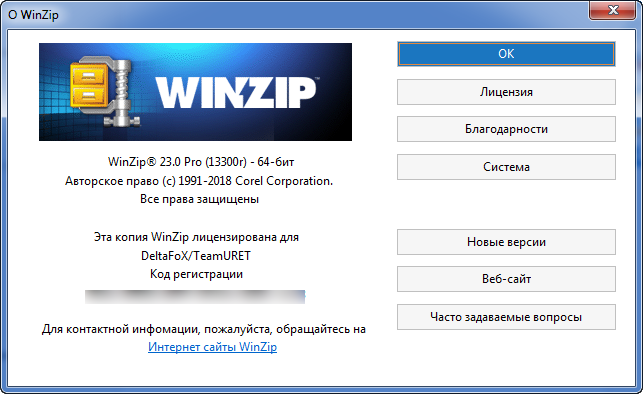Image resolution: width=643 pixels, height=394 pixels.
Task: Click the Код регистрации label
Action: (196, 274)
